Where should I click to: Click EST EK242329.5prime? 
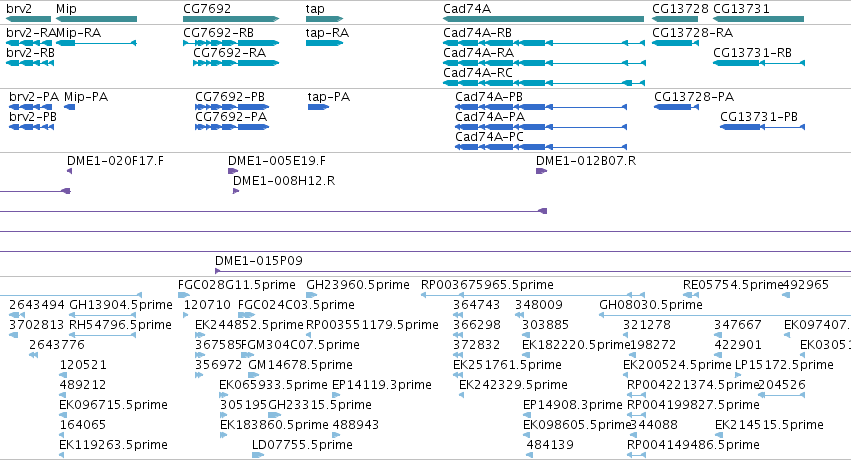click(461, 395)
